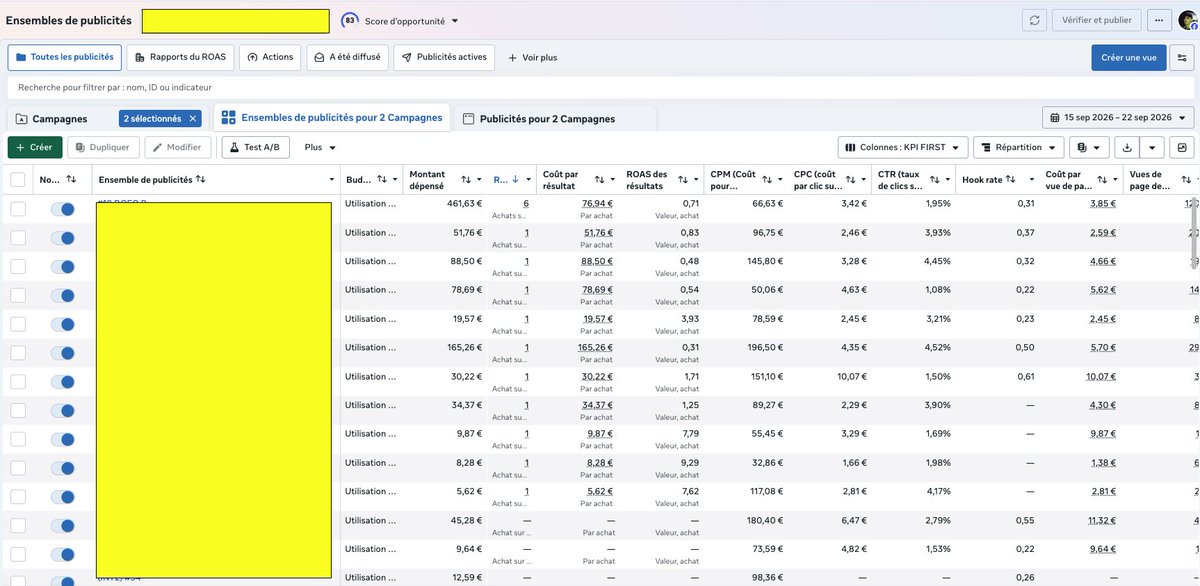Open the export options caret beside download
Viewport: 1200px width, 586px height.
(x=1152, y=147)
